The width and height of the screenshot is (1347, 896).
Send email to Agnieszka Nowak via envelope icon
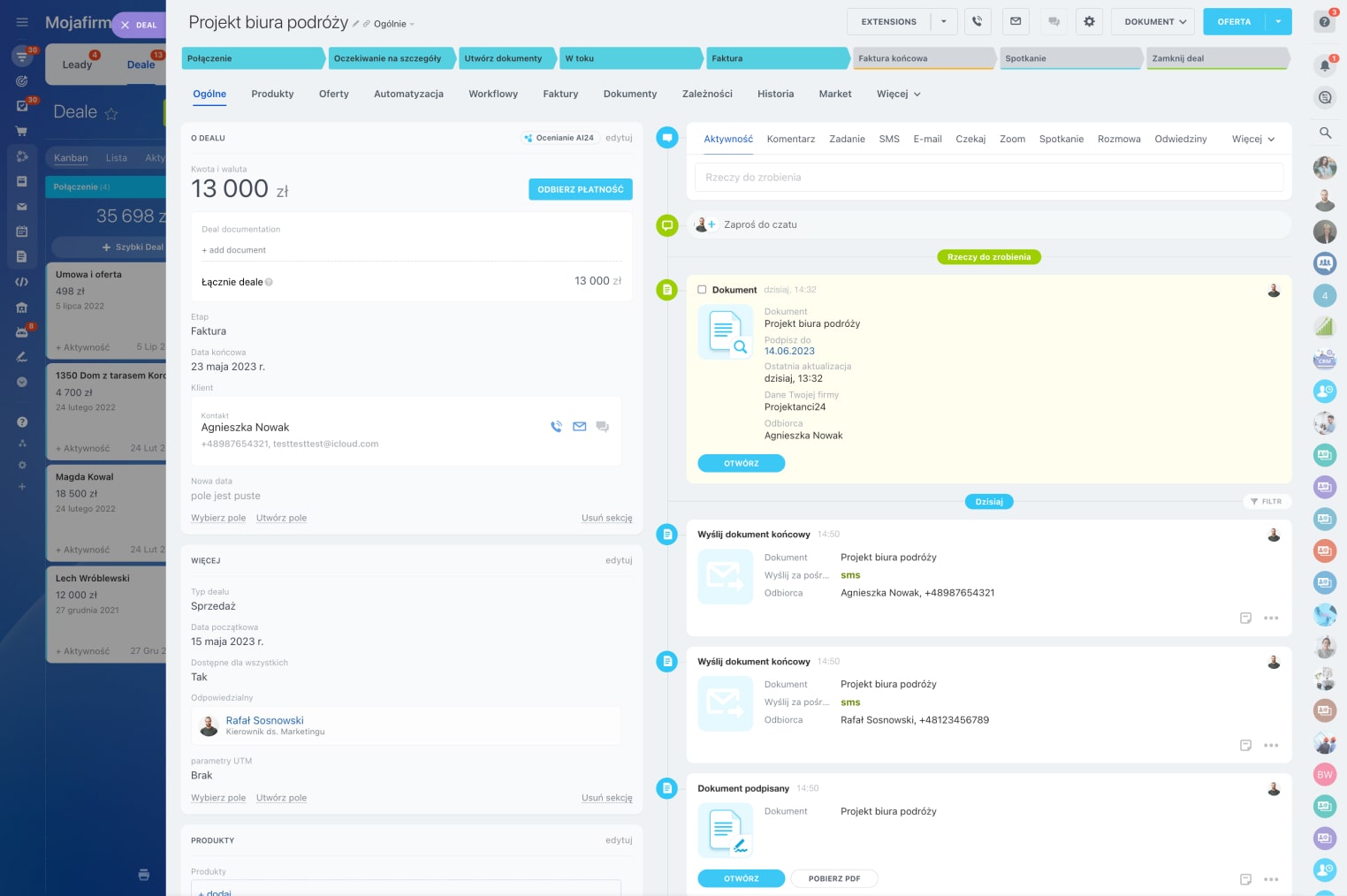[x=579, y=427]
